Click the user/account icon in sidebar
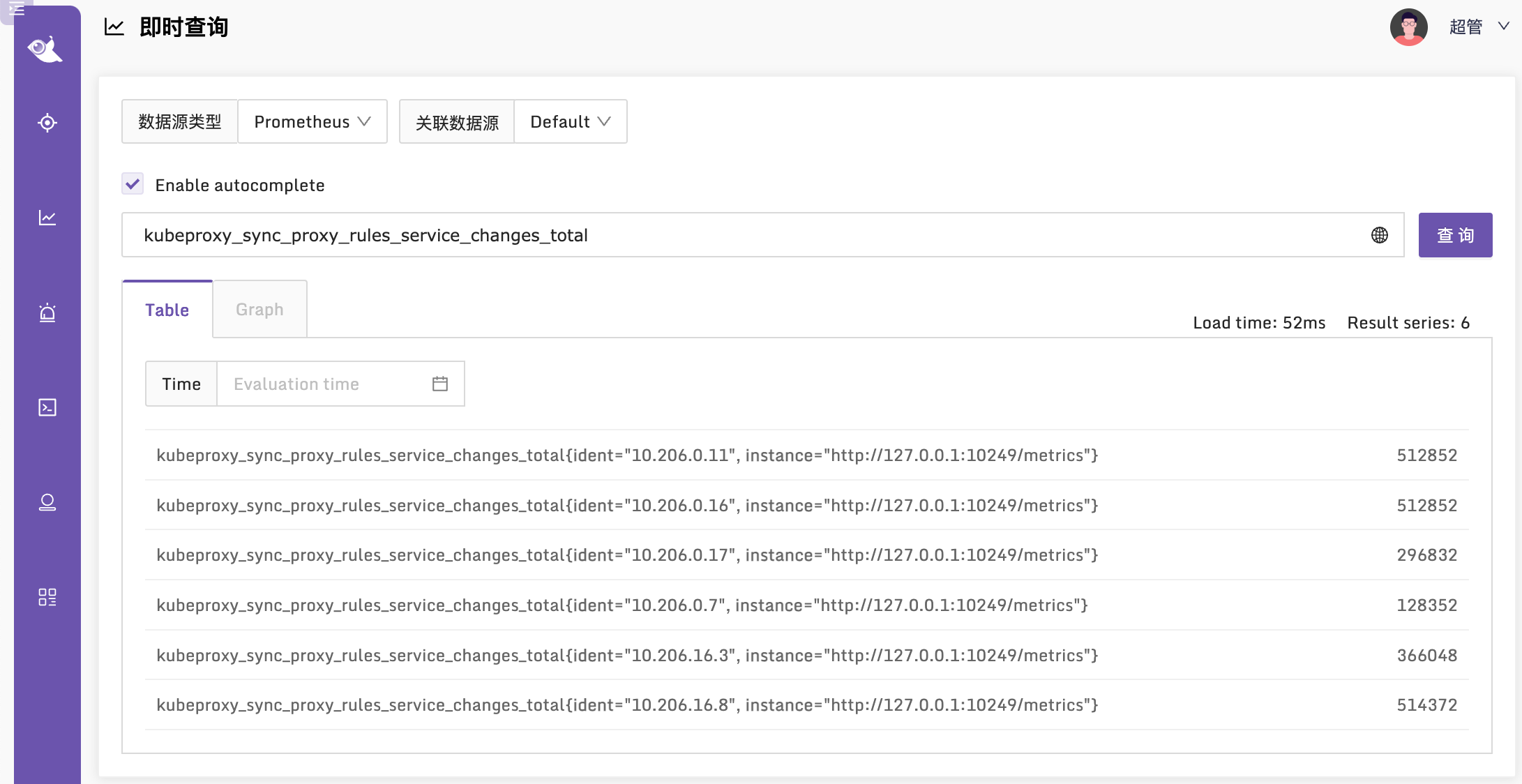 (x=46, y=502)
